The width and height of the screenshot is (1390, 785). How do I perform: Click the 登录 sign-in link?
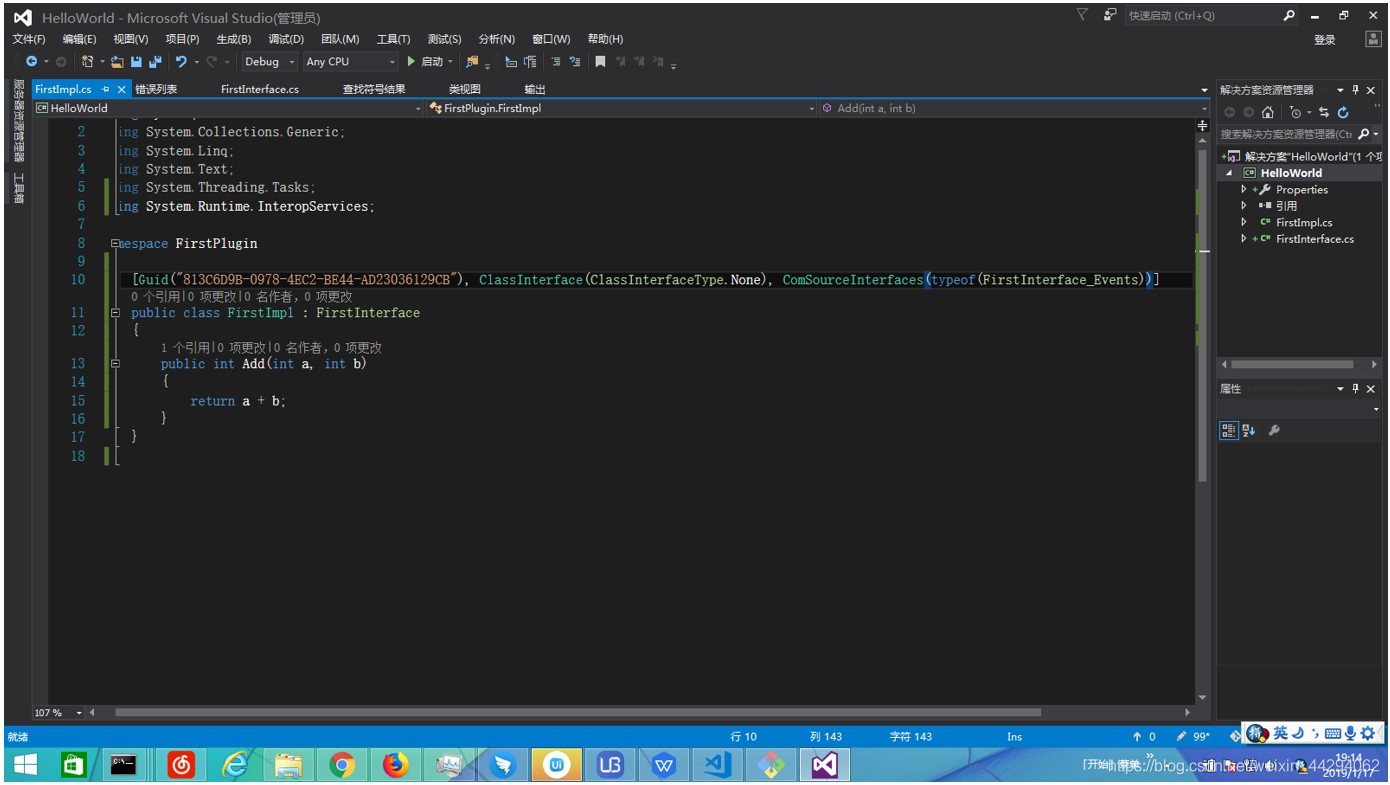(1325, 40)
